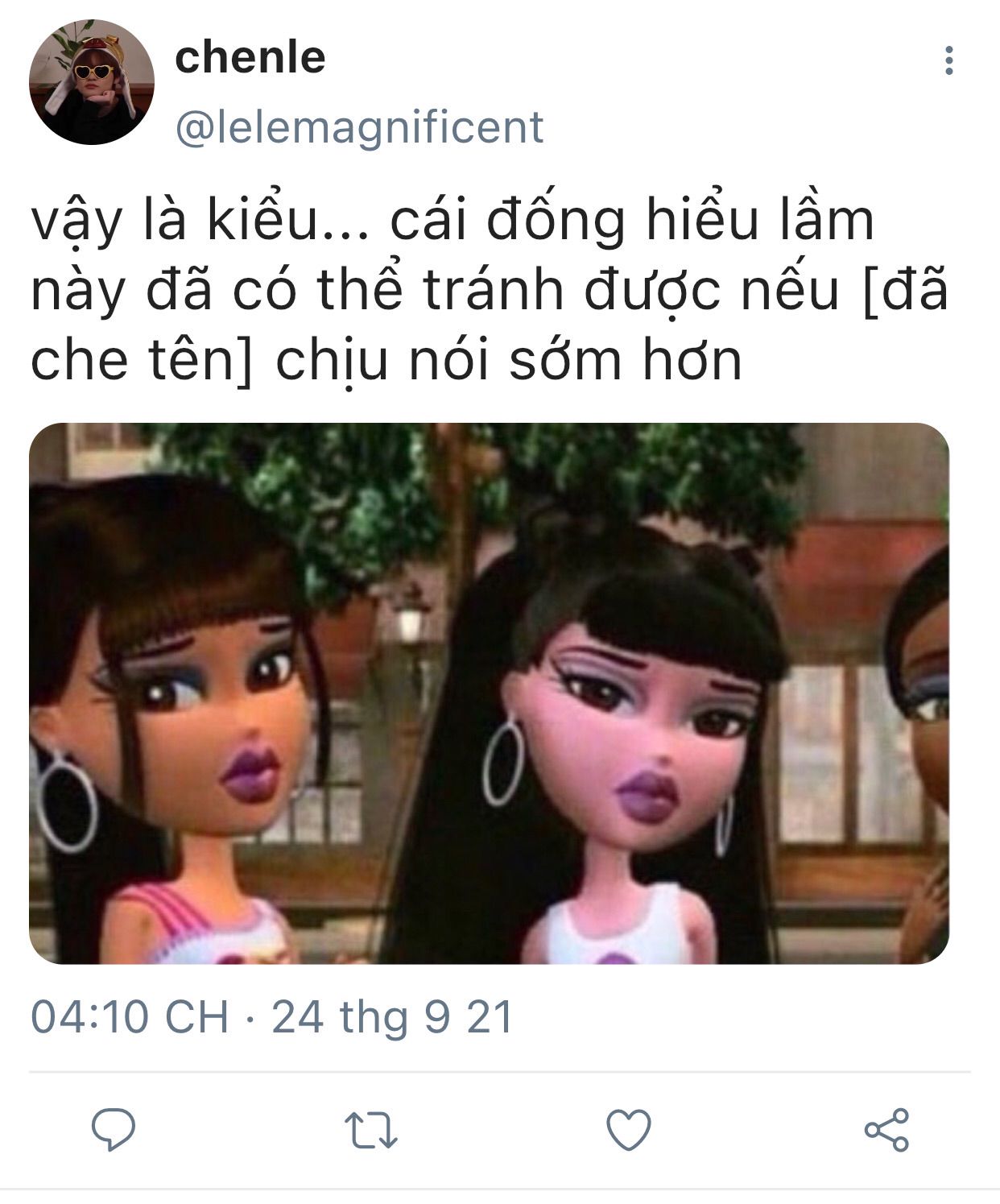Click the tweet's first line starting with vậy là kiểu
1000x1204 pixels.
click(x=452, y=221)
